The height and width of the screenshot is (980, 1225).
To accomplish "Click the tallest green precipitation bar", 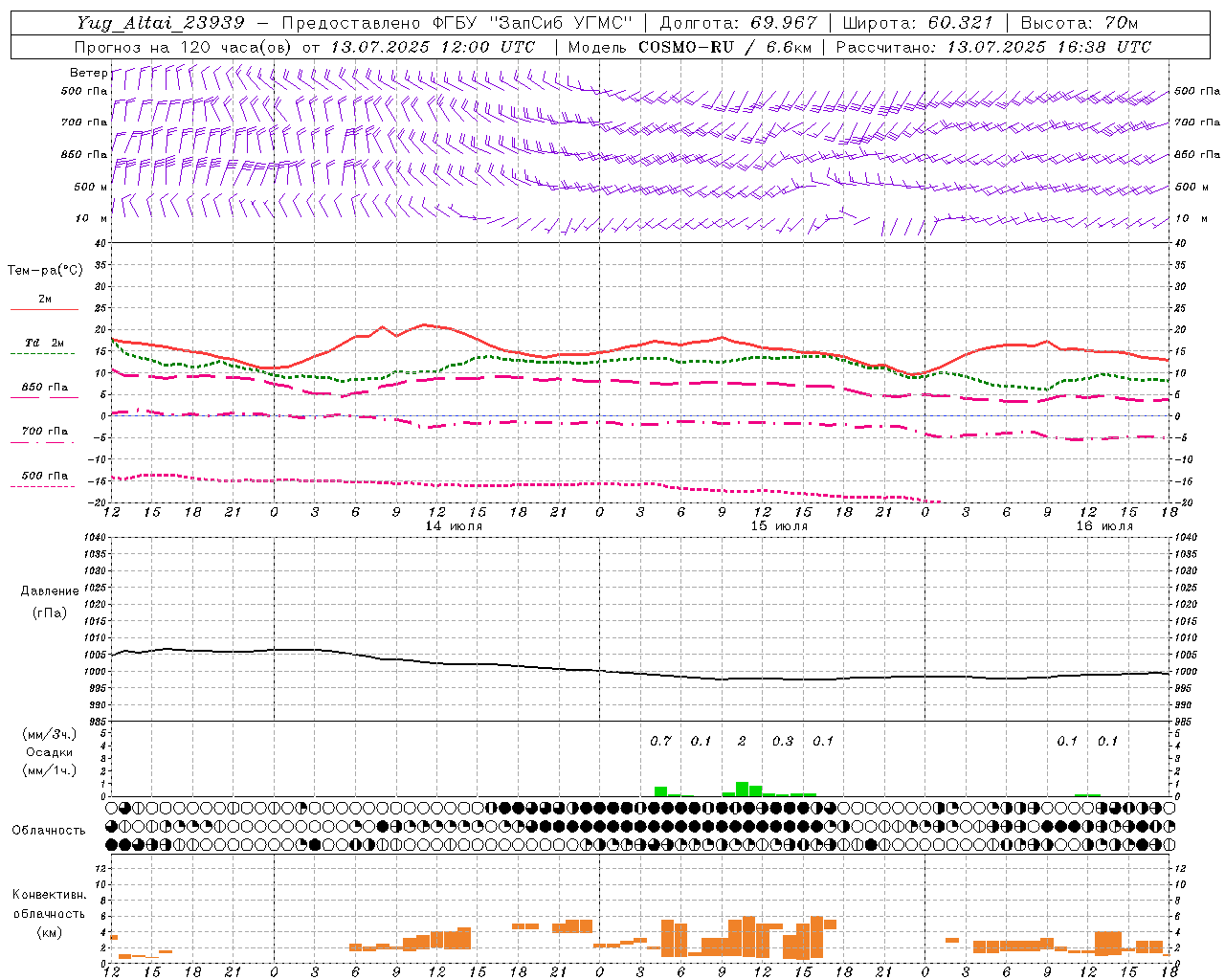I will (742, 790).
